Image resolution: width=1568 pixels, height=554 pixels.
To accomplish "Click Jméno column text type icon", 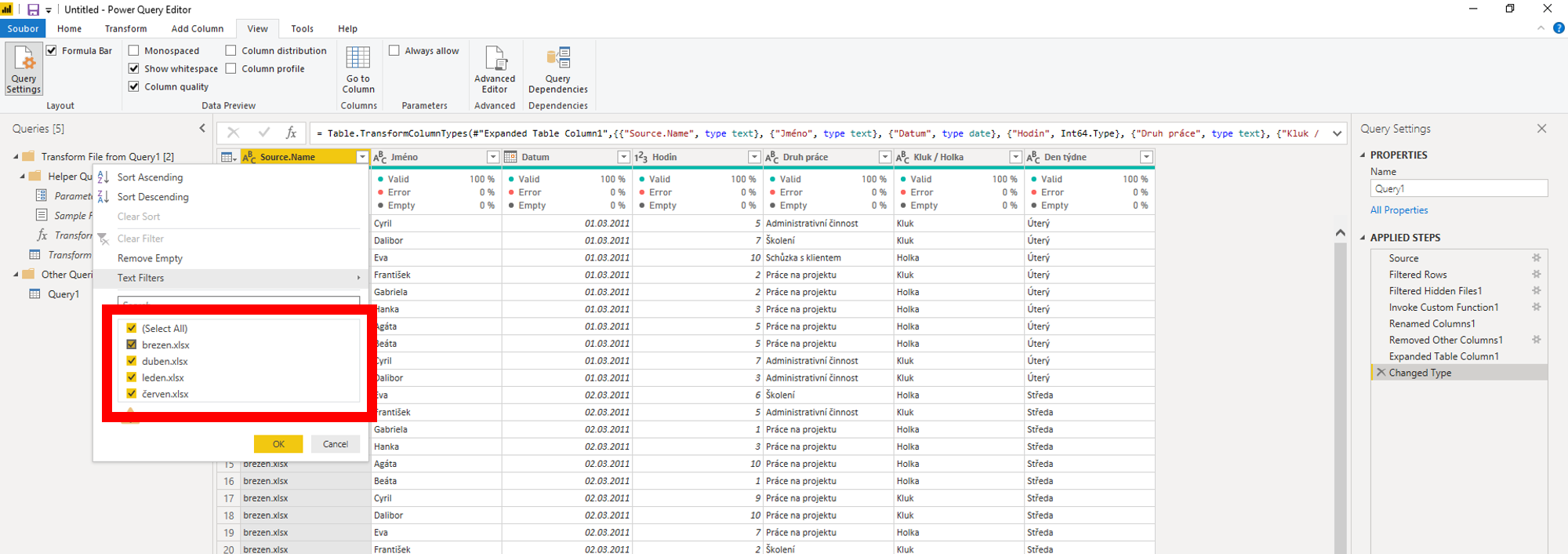I will pos(380,157).
